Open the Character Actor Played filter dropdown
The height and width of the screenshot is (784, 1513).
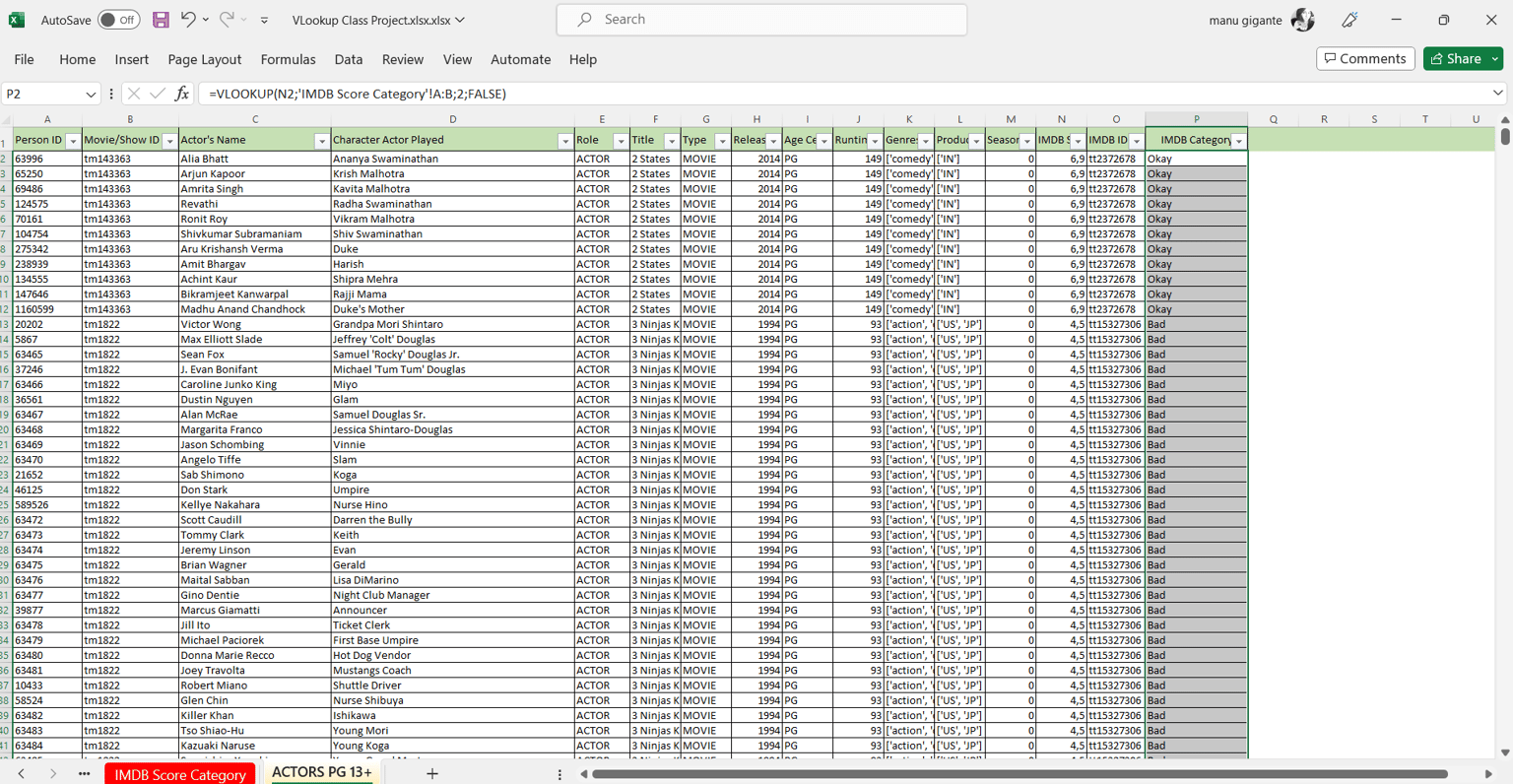point(565,141)
